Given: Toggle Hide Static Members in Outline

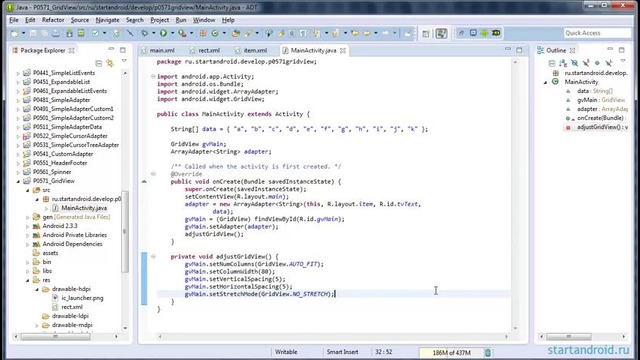Looking at the screenshot, I should click(x=586, y=63).
